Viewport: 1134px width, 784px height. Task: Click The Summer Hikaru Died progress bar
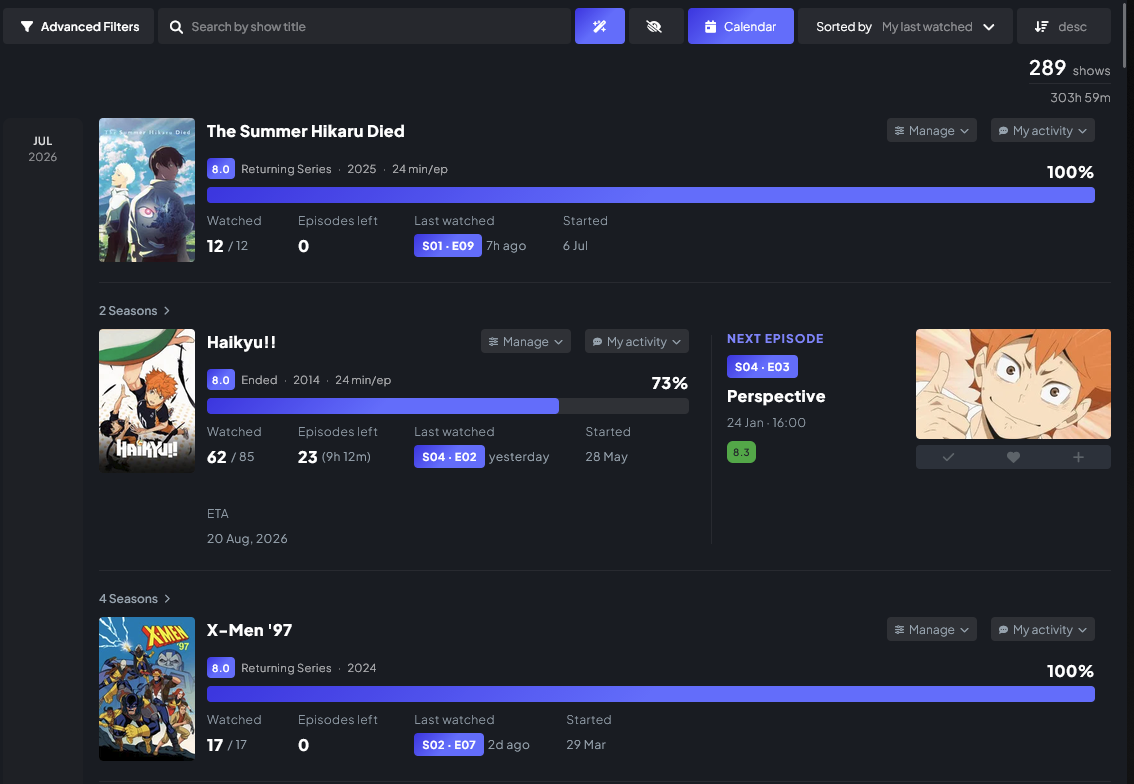click(651, 195)
